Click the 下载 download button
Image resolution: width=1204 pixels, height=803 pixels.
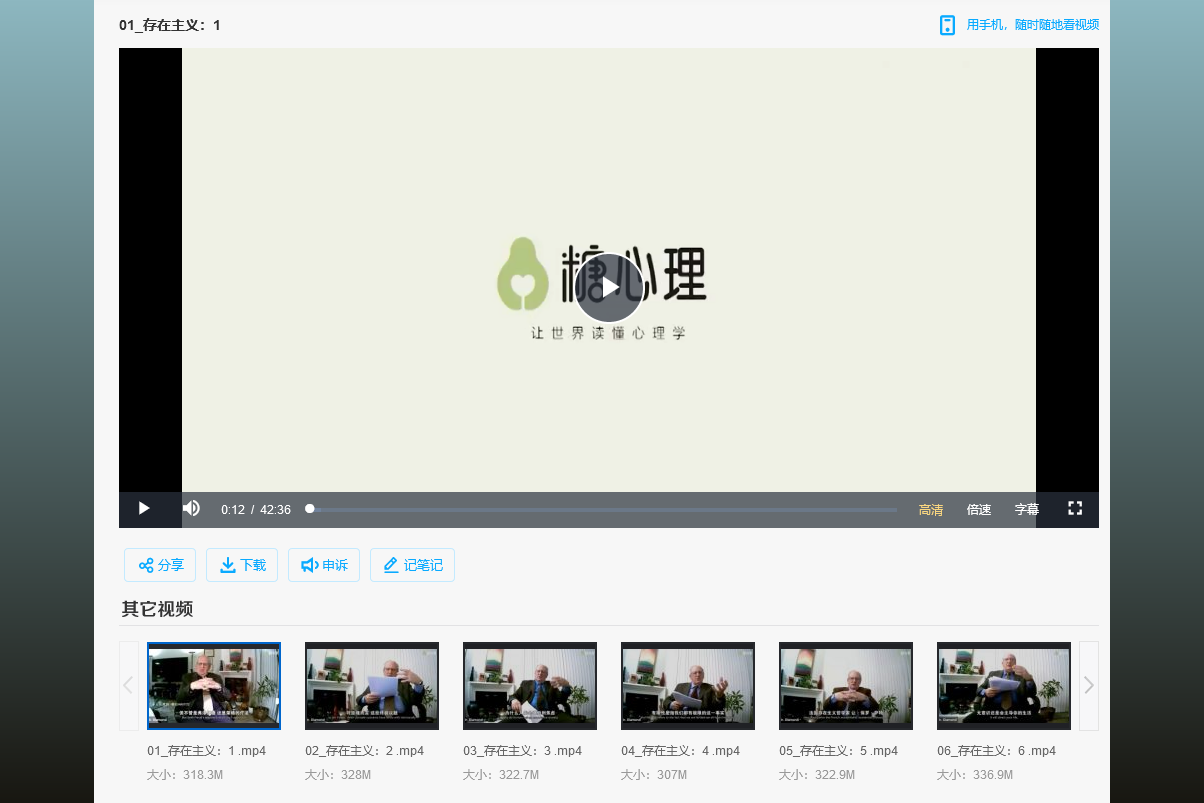[x=242, y=565]
